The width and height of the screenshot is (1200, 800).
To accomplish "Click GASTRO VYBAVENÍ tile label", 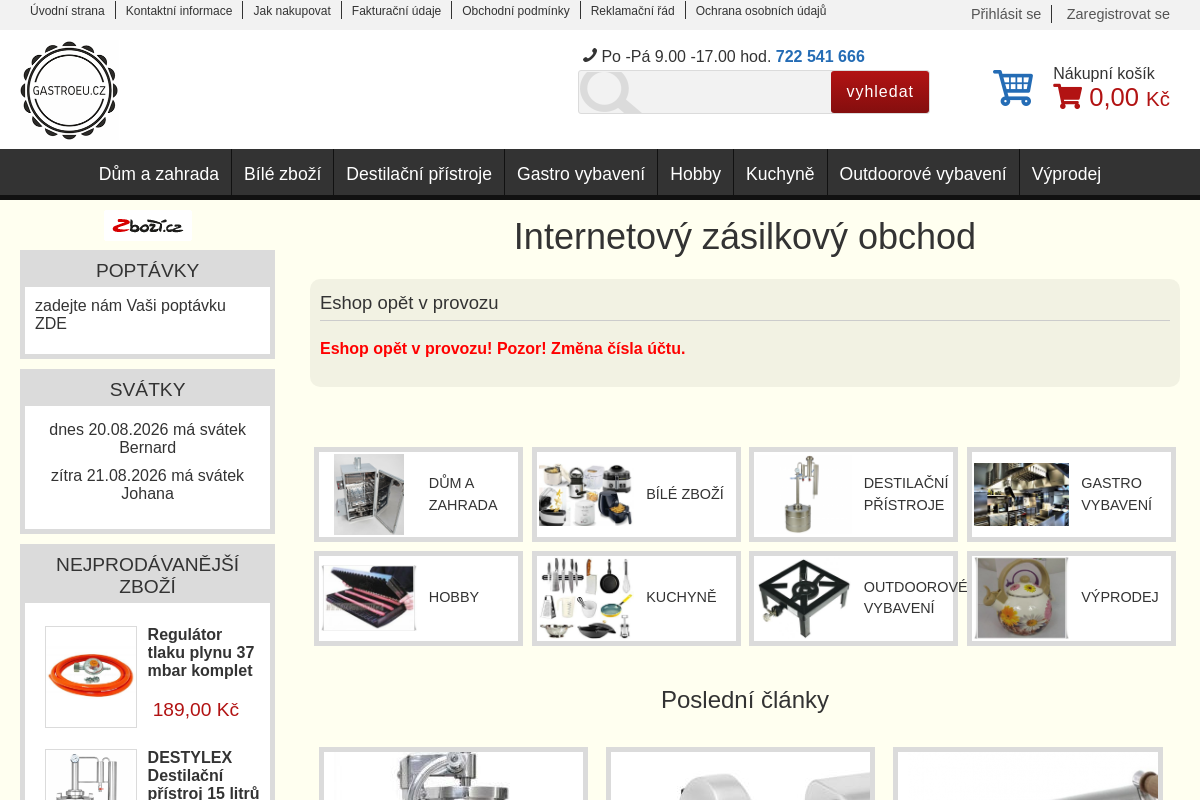I will tap(1116, 494).
